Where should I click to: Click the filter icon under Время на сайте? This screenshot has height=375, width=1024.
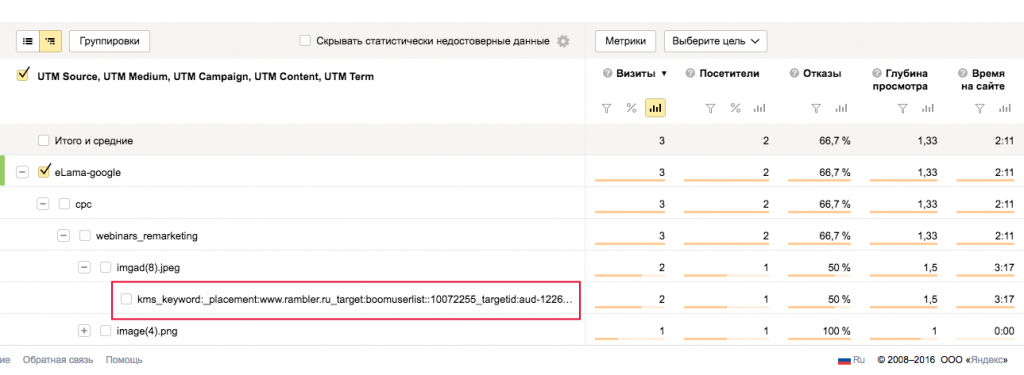(x=980, y=108)
